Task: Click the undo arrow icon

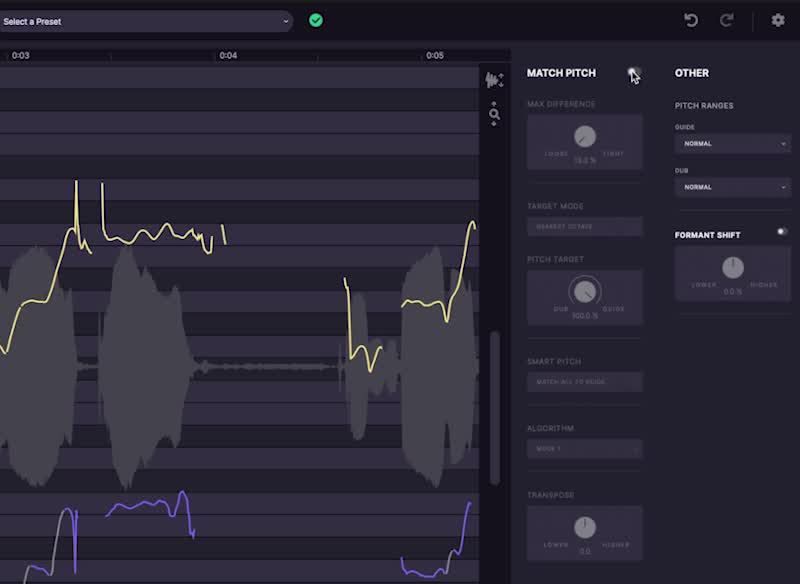Action: [691, 20]
